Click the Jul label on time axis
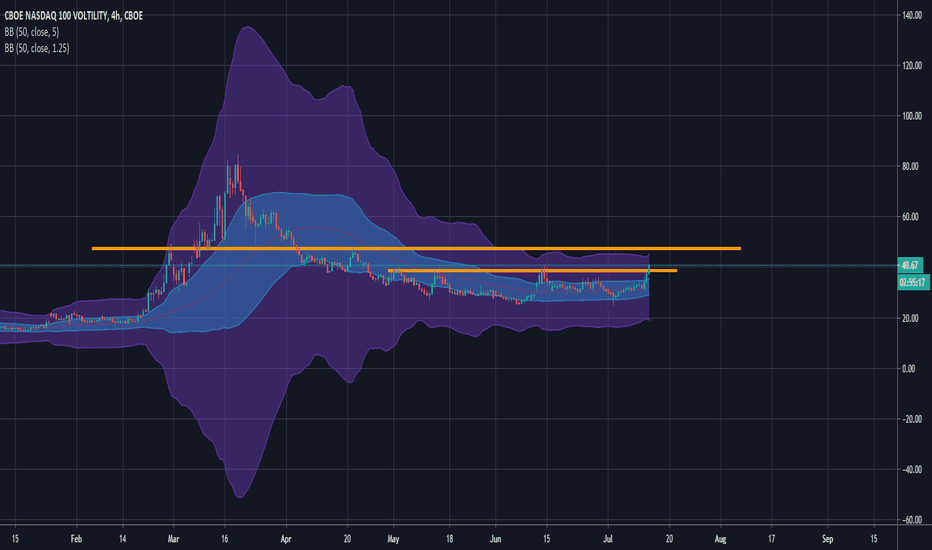Screen dimensions: 932x550 coord(608,539)
